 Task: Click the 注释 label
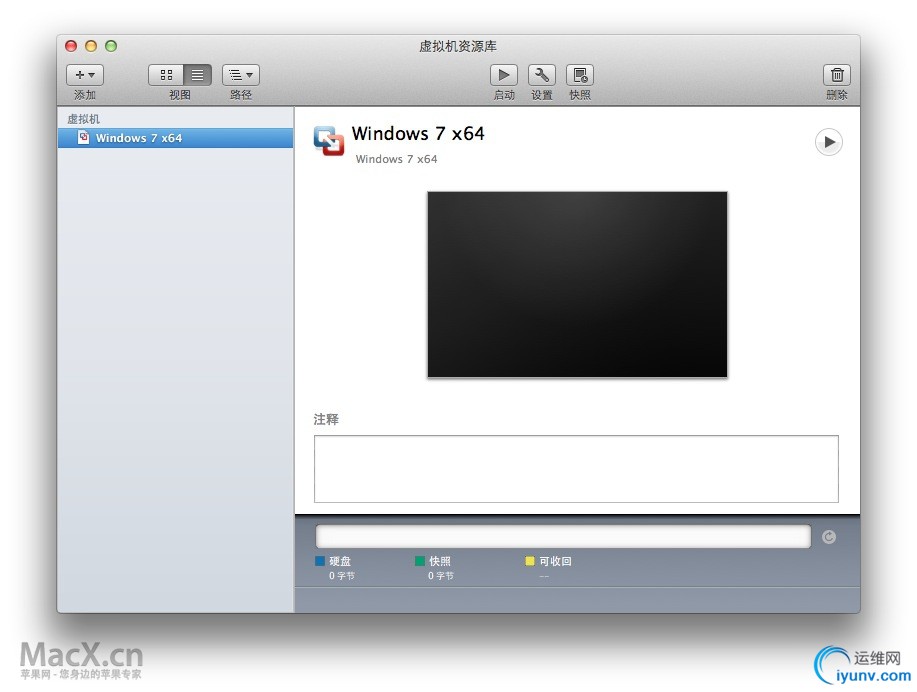click(x=326, y=419)
